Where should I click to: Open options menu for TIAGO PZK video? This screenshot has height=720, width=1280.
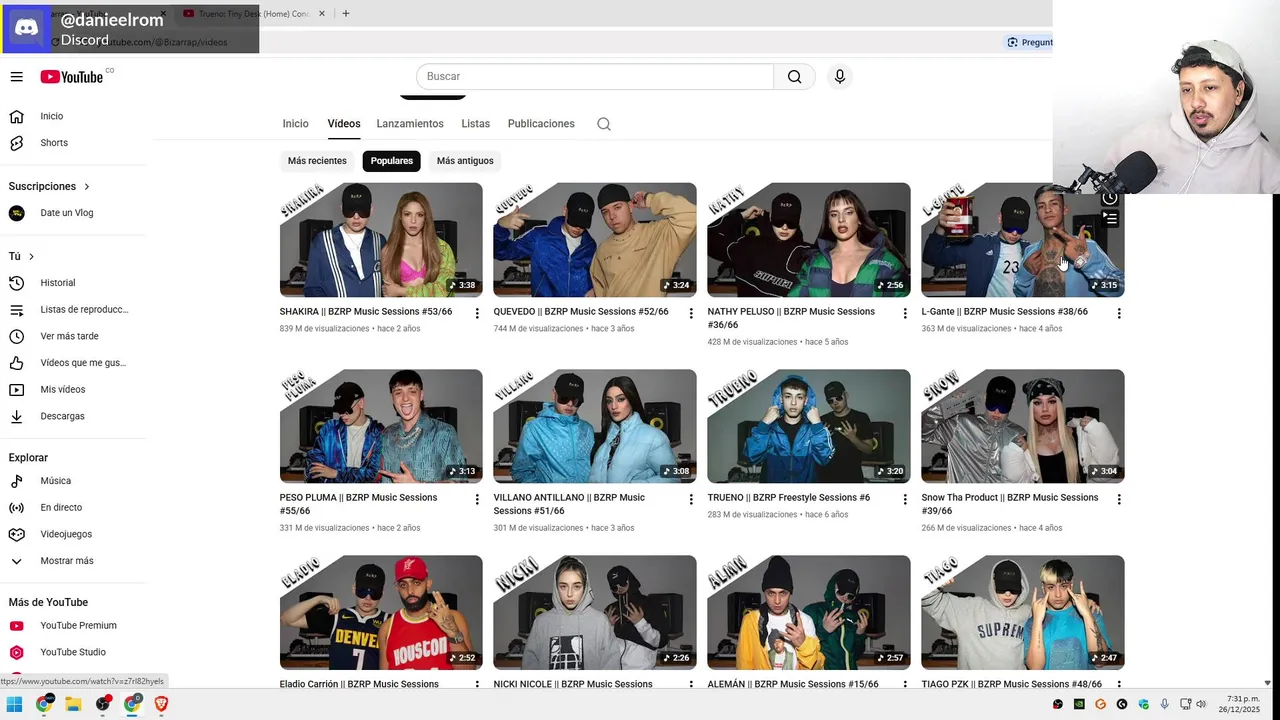click(x=1119, y=684)
